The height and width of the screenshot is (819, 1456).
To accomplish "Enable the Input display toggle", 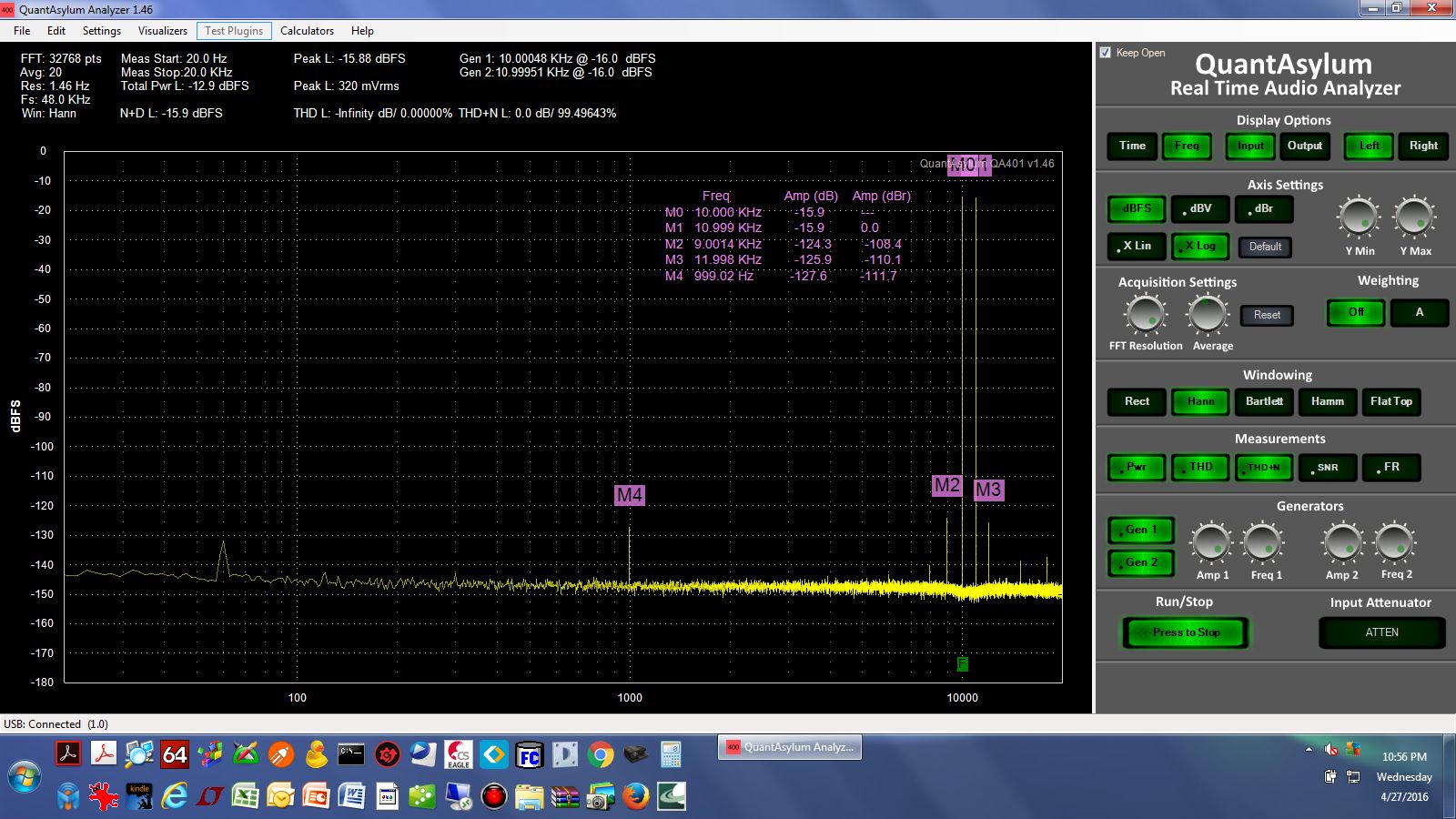I will 1250,146.
